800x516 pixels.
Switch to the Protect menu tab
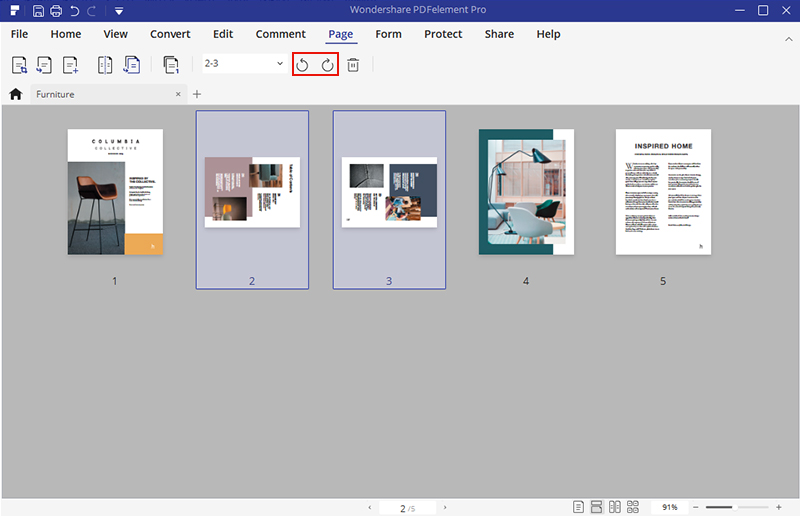click(443, 34)
